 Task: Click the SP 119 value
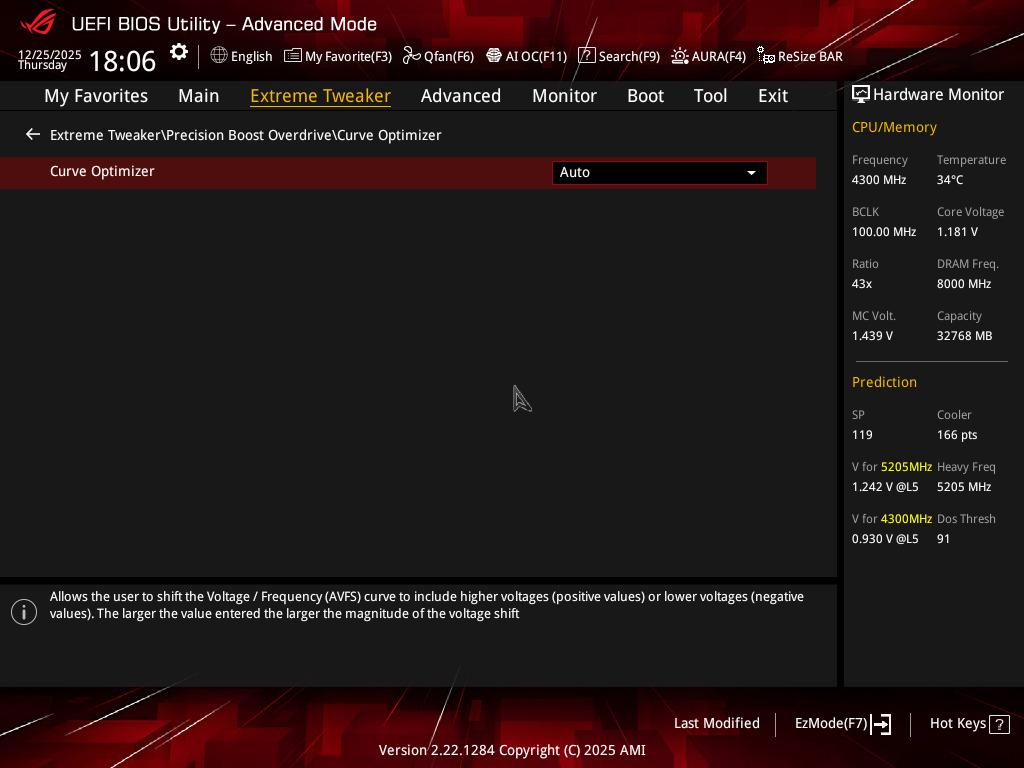(x=861, y=435)
